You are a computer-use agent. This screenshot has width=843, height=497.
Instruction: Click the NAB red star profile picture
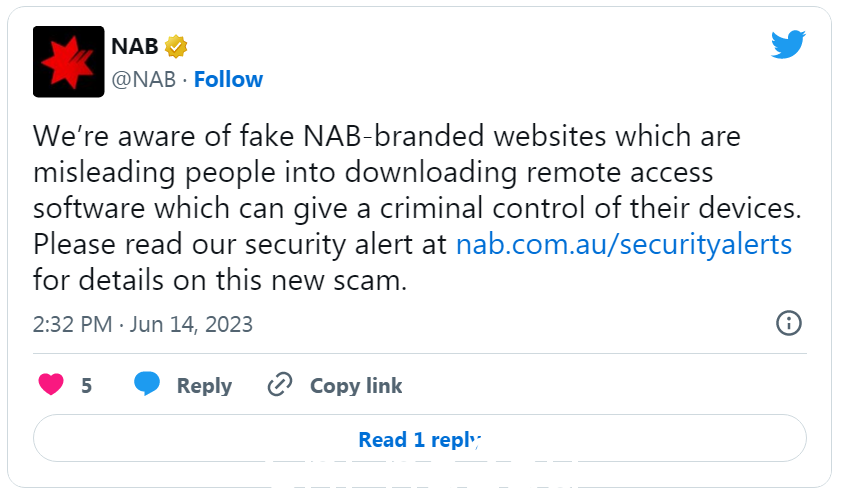point(68,61)
